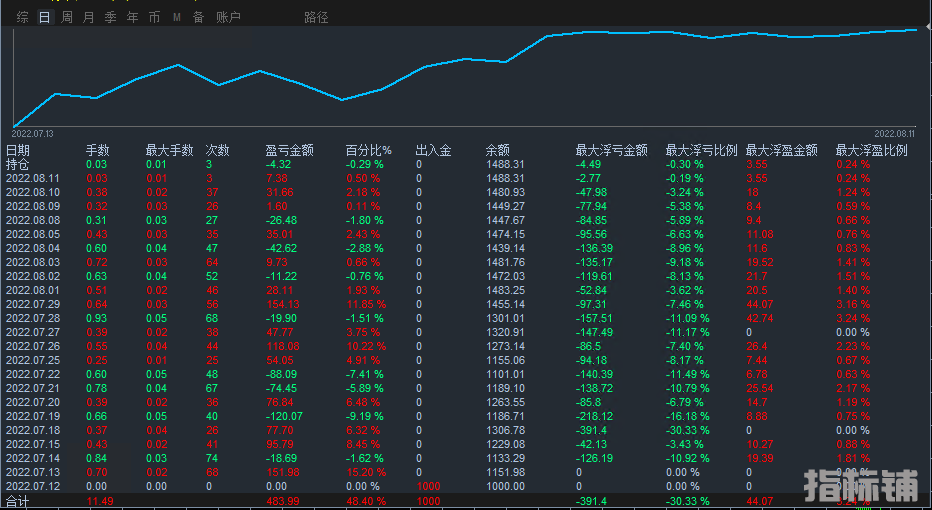Click max floating loss -391.4 in 2022.07.18 row
Screen dimensions: 932x510
click(x=591, y=430)
